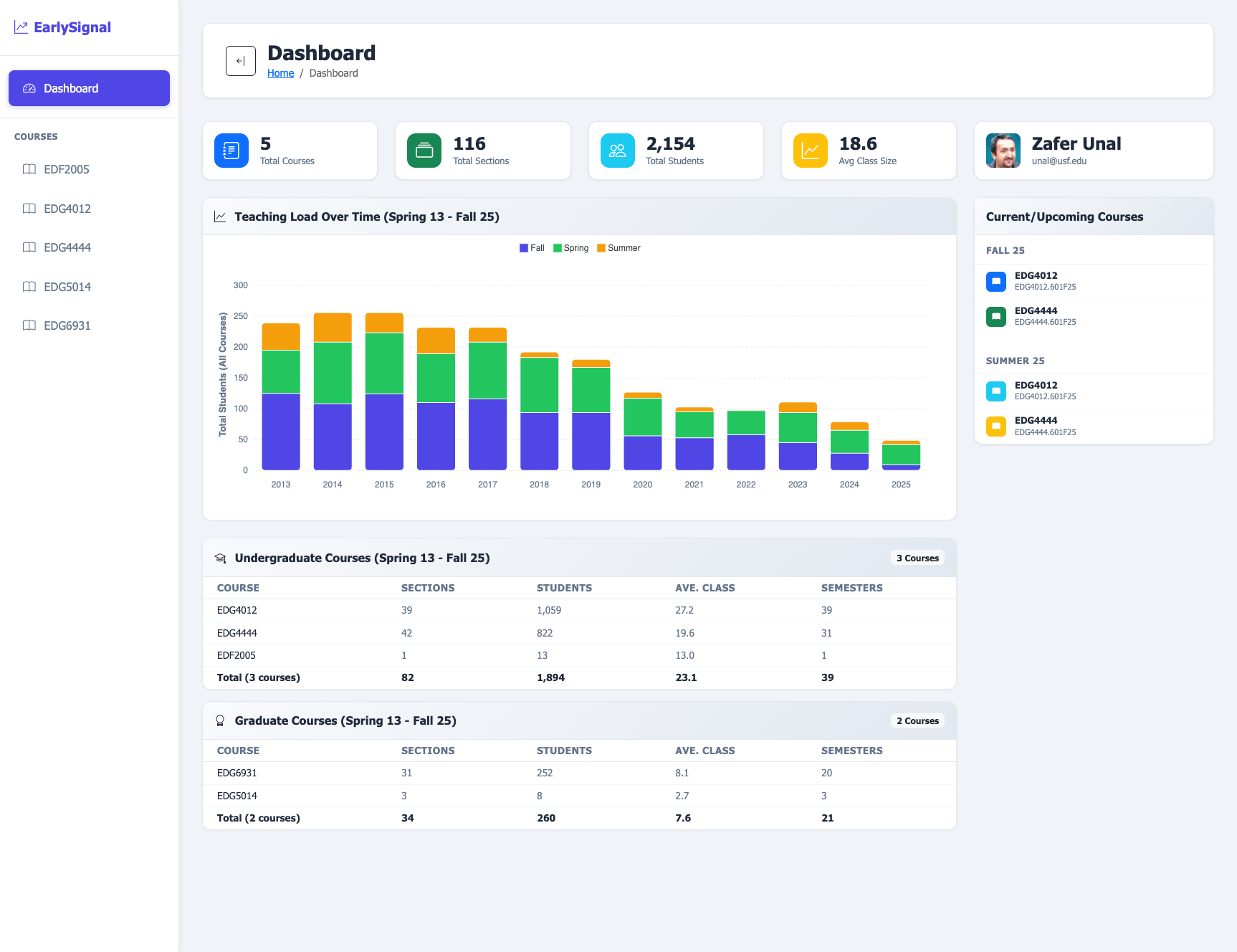Click the EarlySignal chart logo icon

22,27
